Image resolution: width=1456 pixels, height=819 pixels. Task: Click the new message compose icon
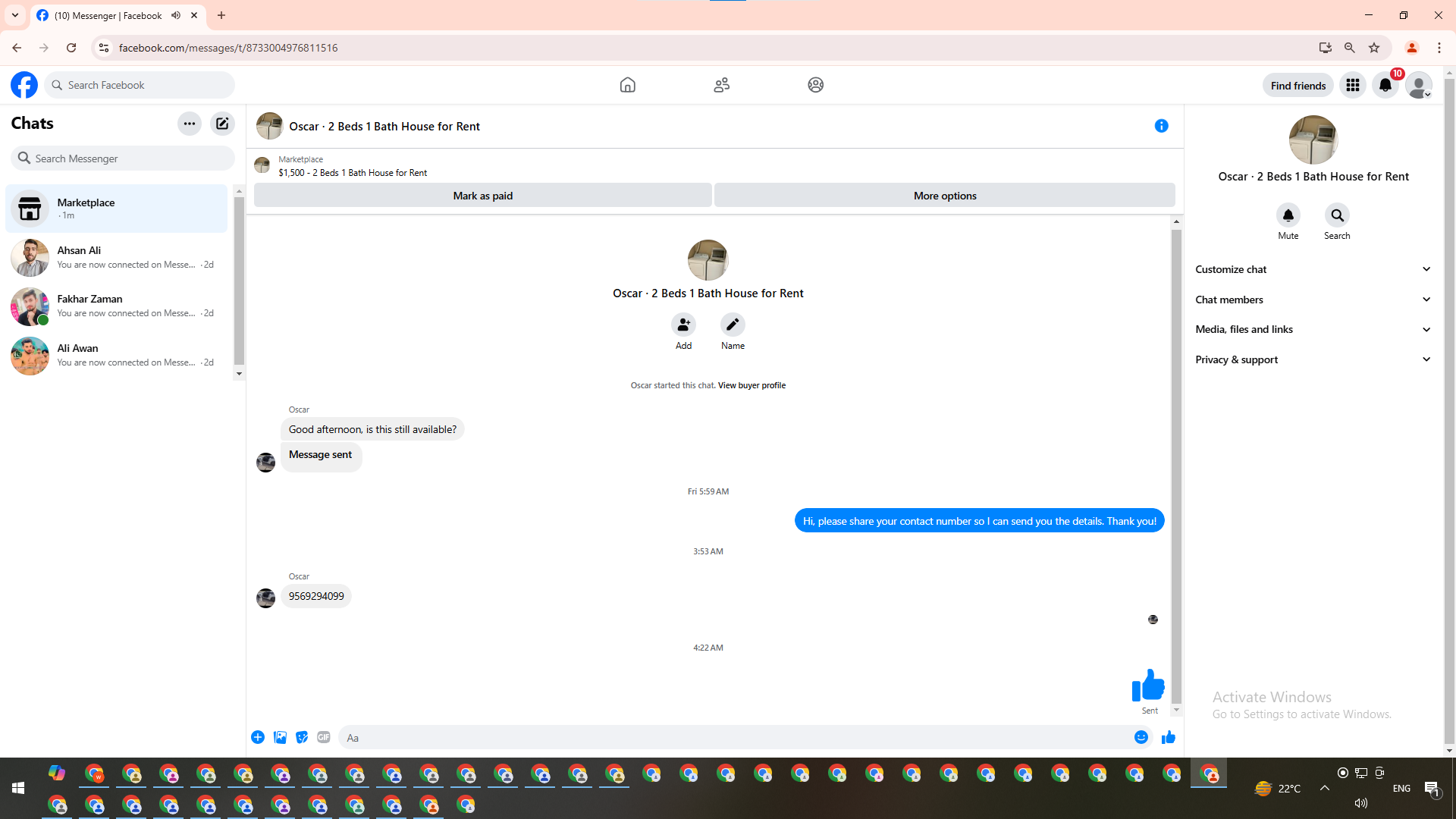(222, 124)
